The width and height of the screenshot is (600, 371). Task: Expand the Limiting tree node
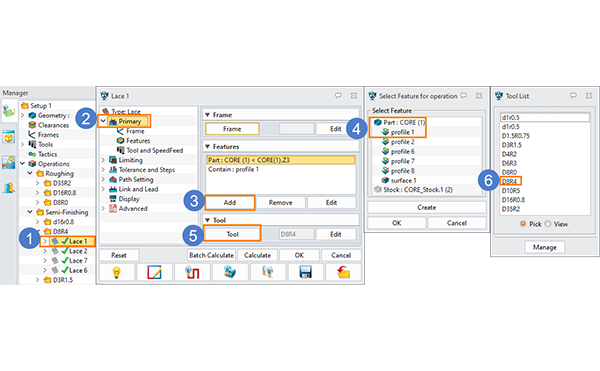pos(103,160)
